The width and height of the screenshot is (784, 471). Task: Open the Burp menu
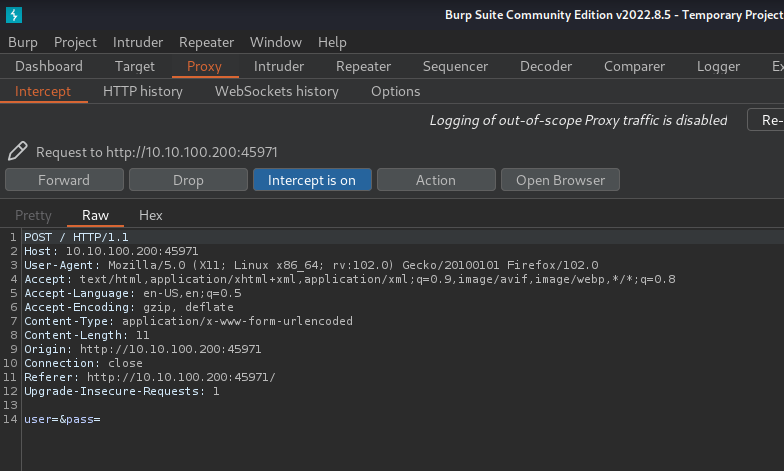[x=23, y=42]
